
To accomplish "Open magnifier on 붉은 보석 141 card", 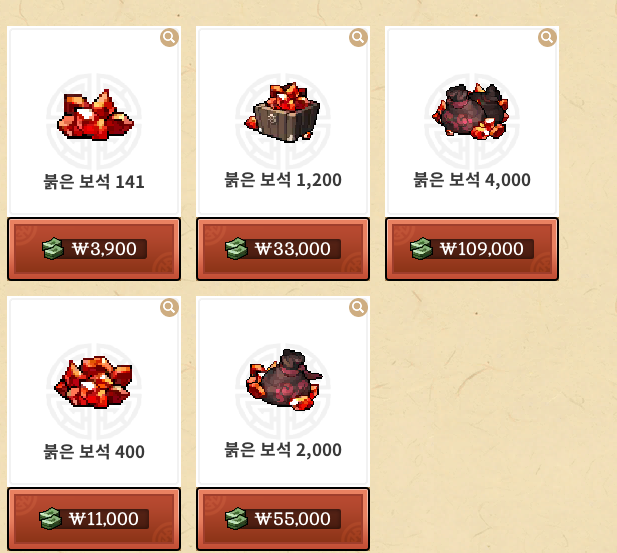I will [x=170, y=37].
